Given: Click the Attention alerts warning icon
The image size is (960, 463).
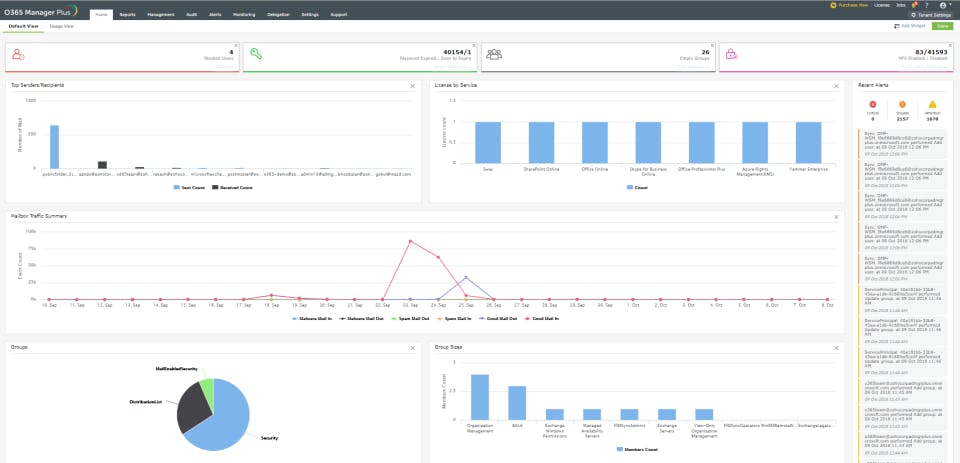Looking at the screenshot, I should point(933,103).
